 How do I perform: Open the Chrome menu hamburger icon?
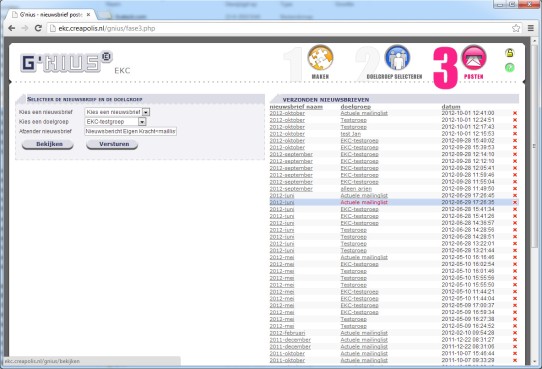[531, 28]
